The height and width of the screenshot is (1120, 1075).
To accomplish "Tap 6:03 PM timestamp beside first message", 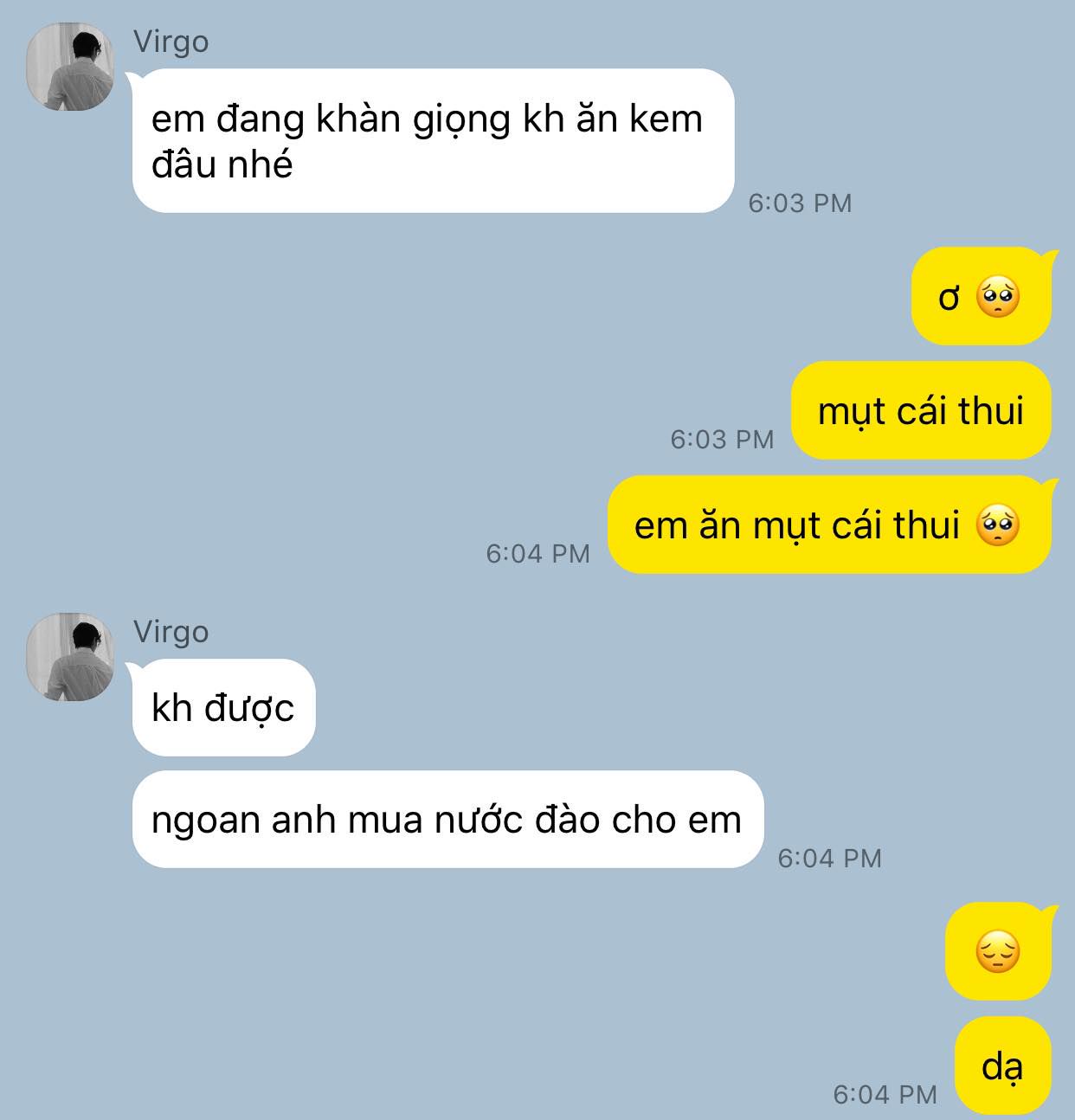I will tap(801, 203).
